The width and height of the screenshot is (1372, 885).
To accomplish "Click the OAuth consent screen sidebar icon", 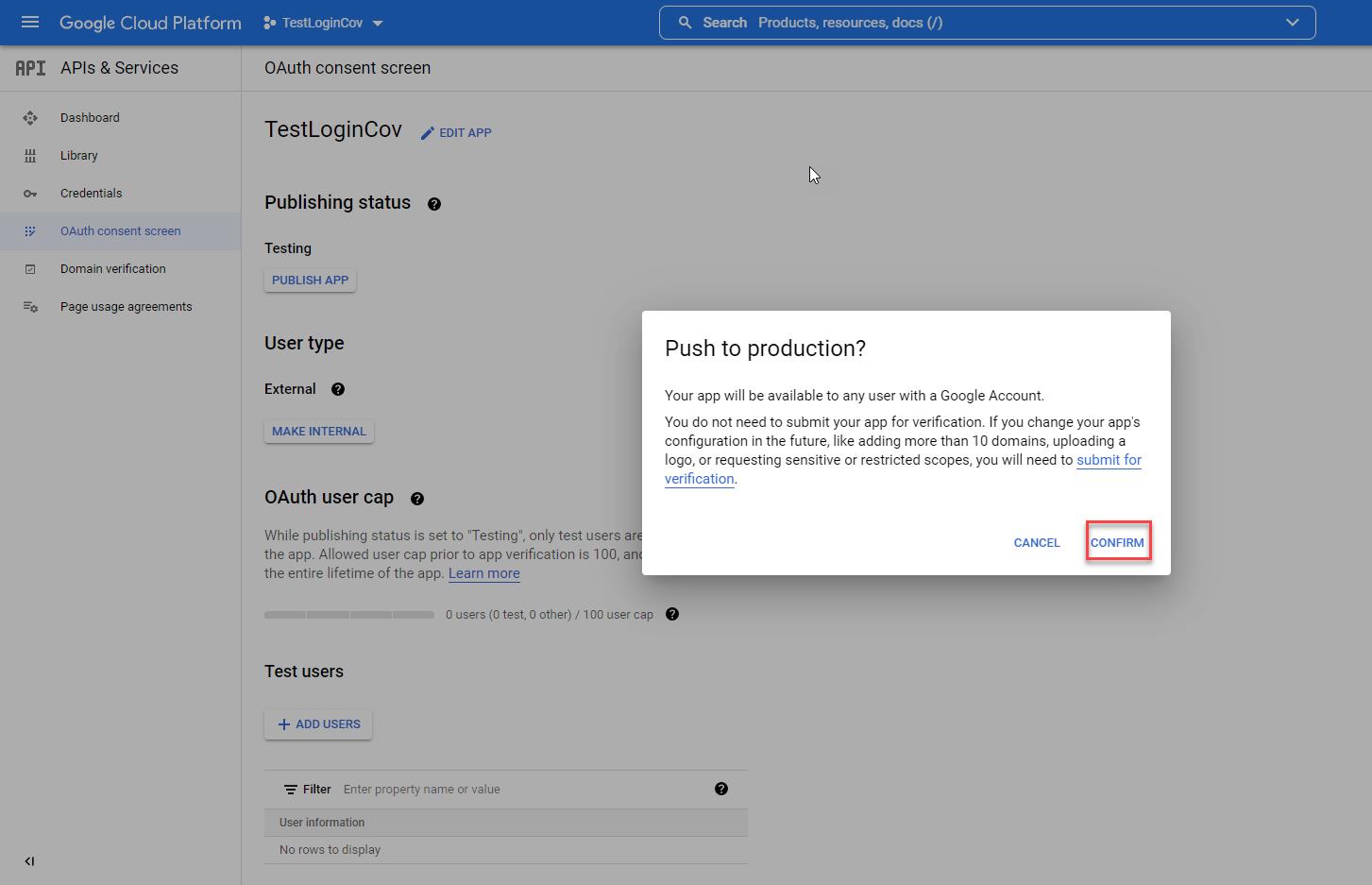I will tap(30, 231).
